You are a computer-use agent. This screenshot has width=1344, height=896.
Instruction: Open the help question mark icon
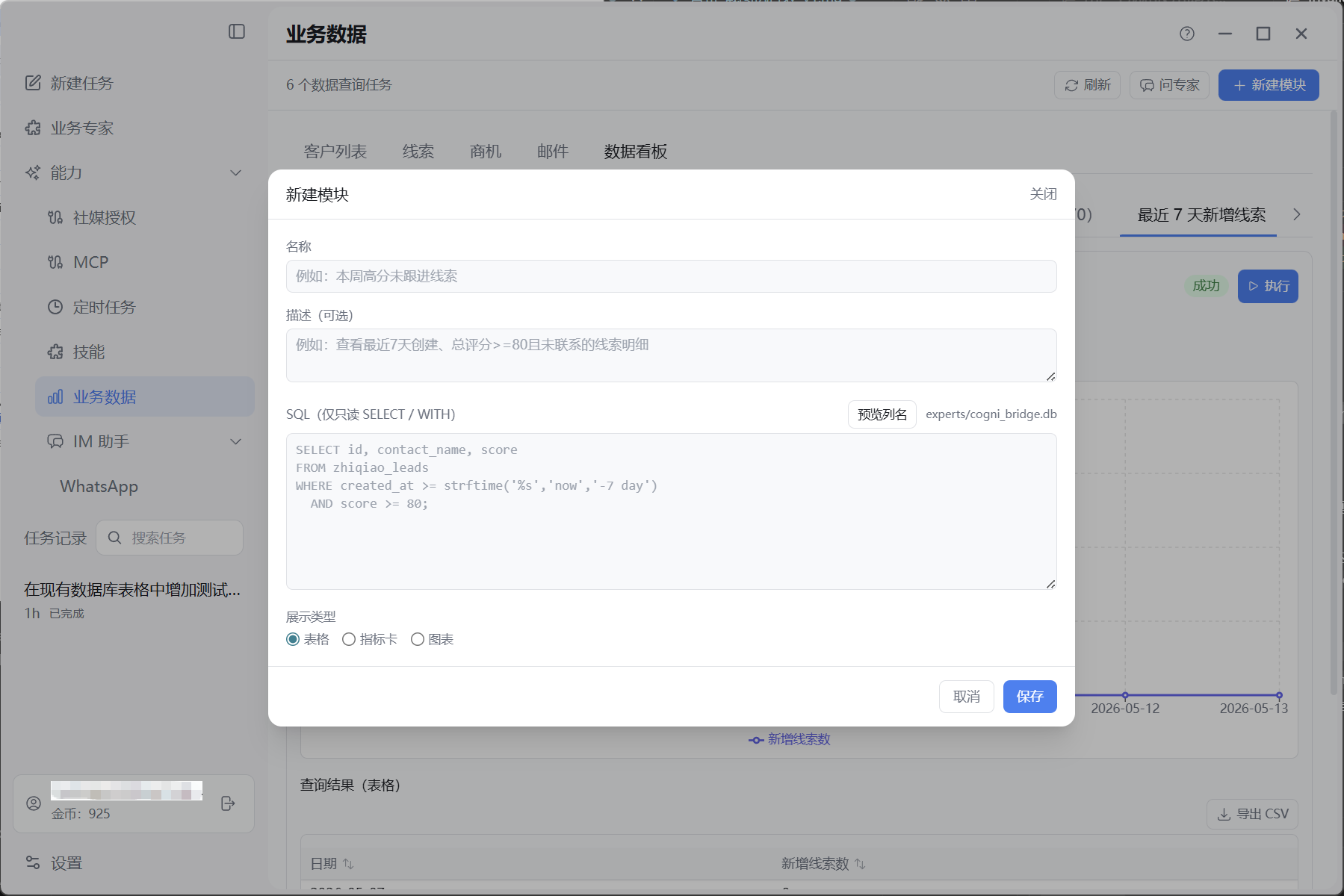1187,34
